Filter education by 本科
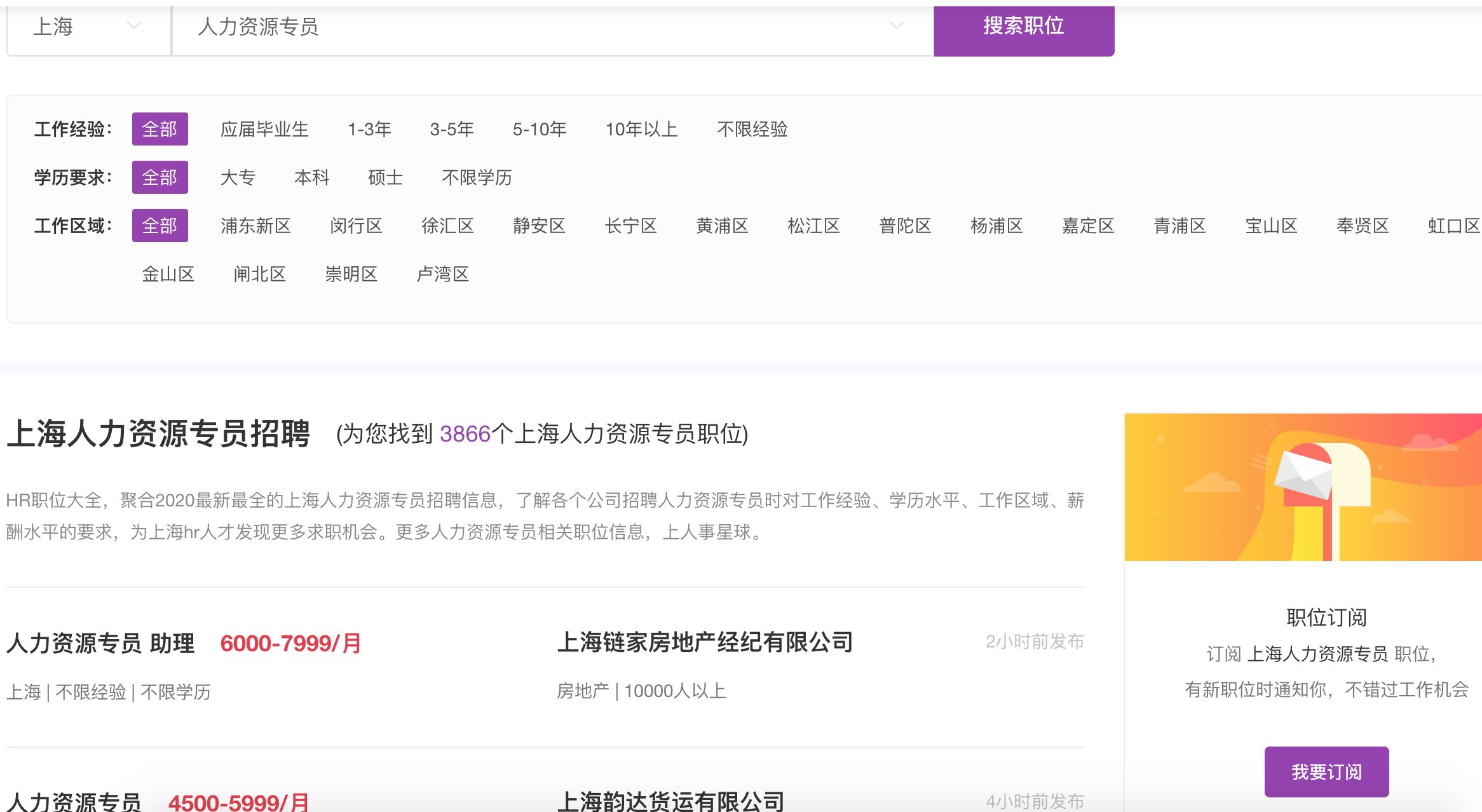Image resolution: width=1482 pixels, height=812 pixels. click(312, 177)
